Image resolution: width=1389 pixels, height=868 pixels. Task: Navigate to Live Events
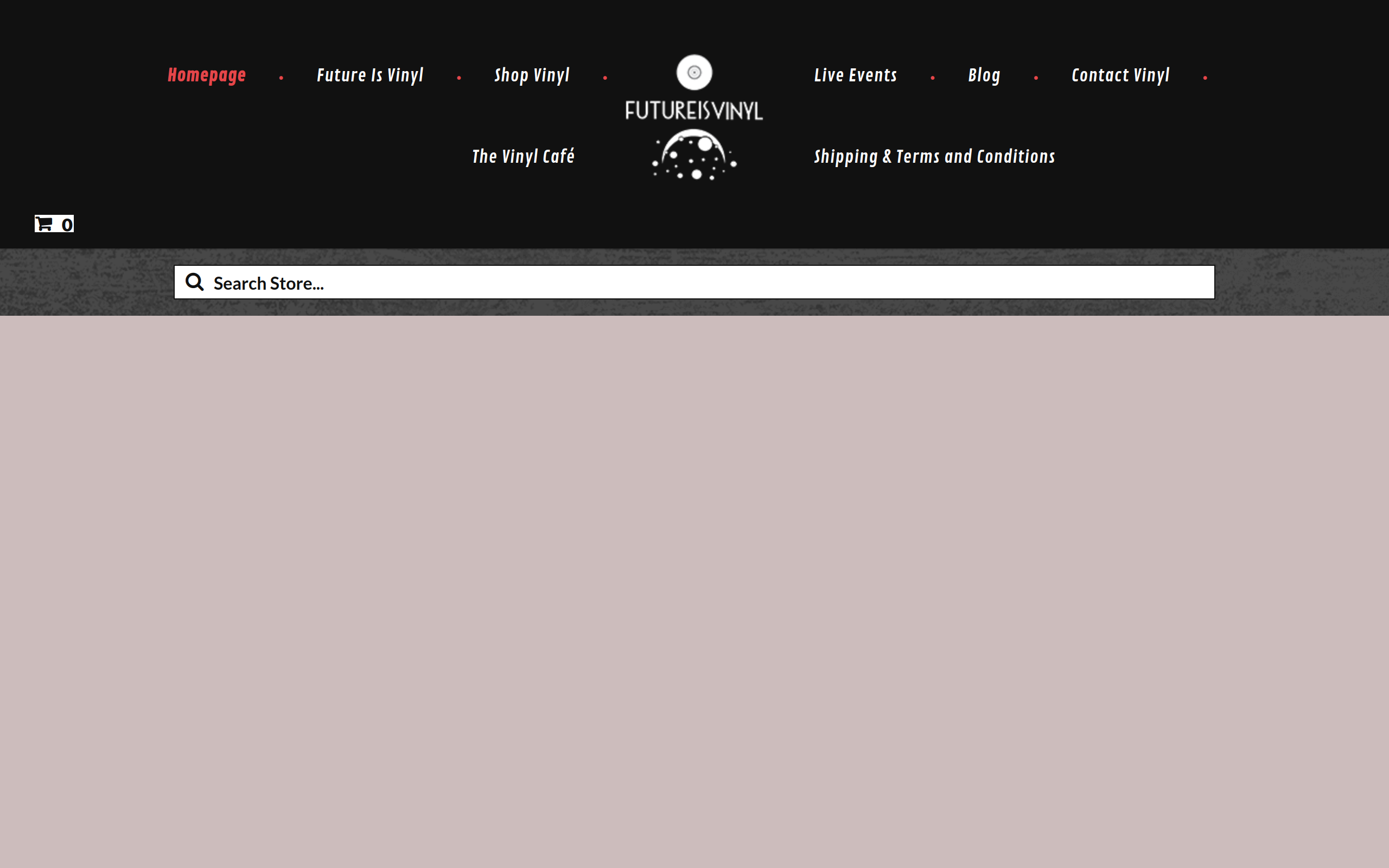(x=855, y=75)
